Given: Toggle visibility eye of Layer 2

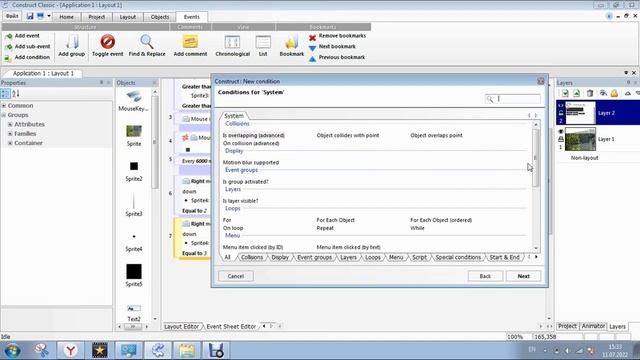Looking at the screenshot, I should [x=561, y=106].
